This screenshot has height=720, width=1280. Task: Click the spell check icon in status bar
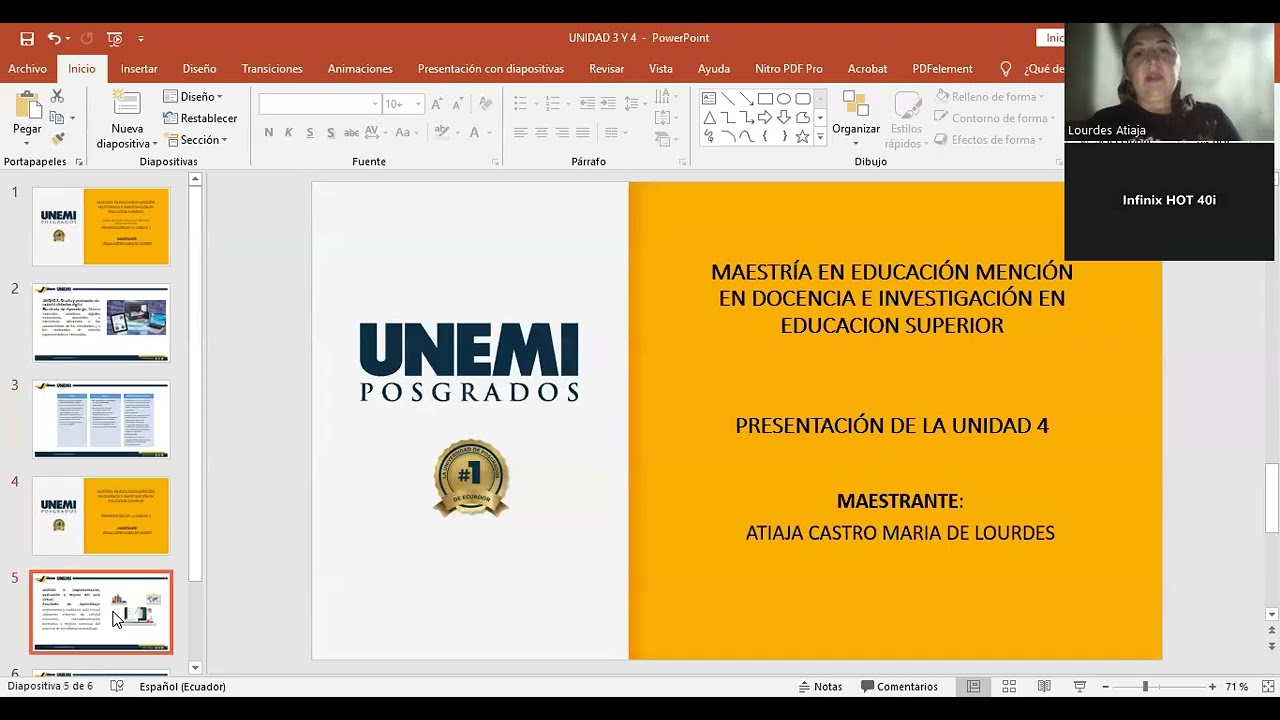coord(117,686)
